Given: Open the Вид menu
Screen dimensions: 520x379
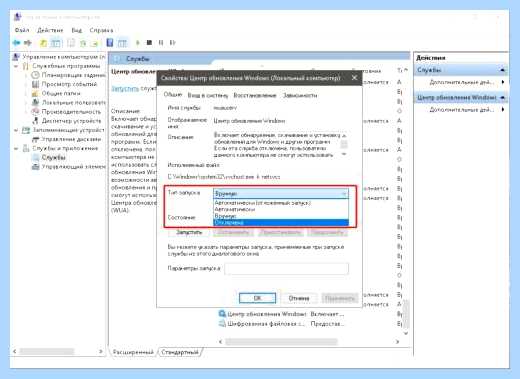Looking at the screenshot, I should coord(77,30).
